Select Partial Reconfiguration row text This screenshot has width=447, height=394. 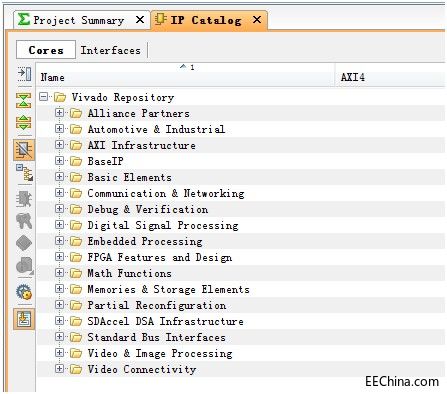(x=157, y=305)
